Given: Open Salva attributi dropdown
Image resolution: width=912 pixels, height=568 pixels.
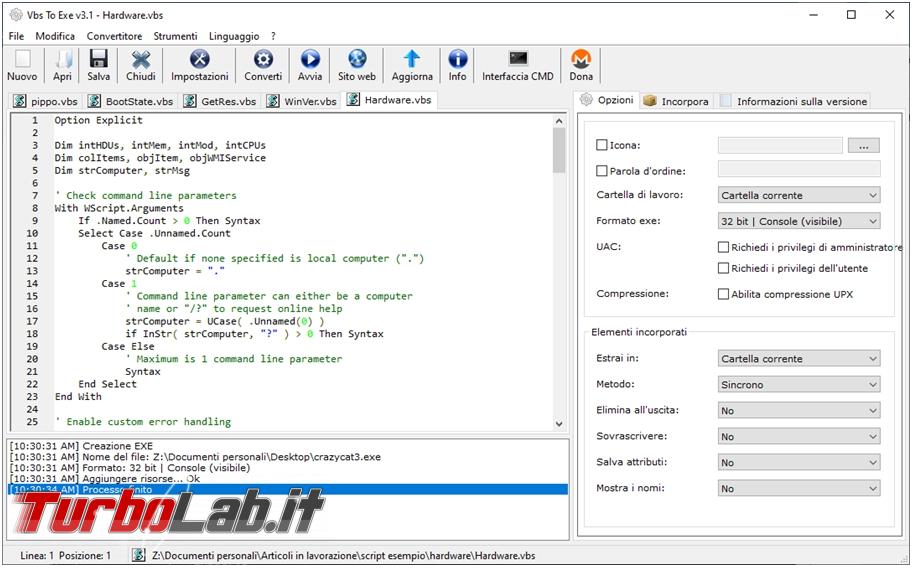Looking at the screenshot, I should (x=799, y=463).
